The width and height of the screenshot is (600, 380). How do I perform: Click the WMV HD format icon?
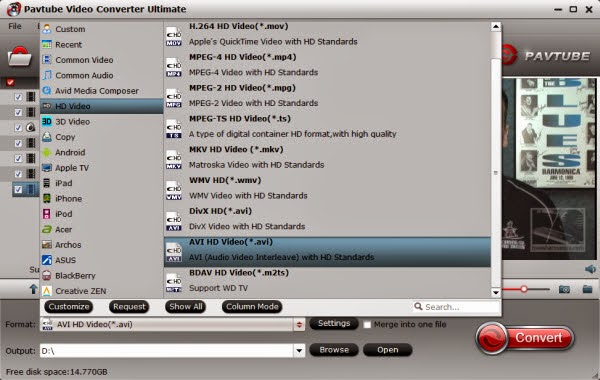click(x=174, y=191)
